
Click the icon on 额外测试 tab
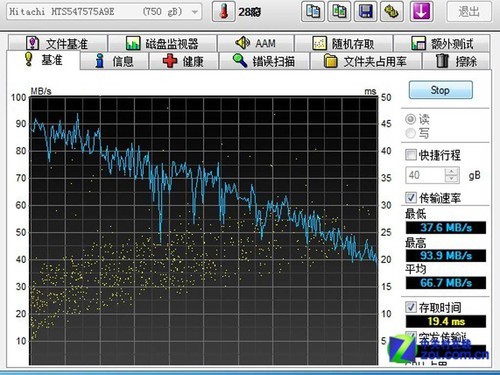click(418, 43)
